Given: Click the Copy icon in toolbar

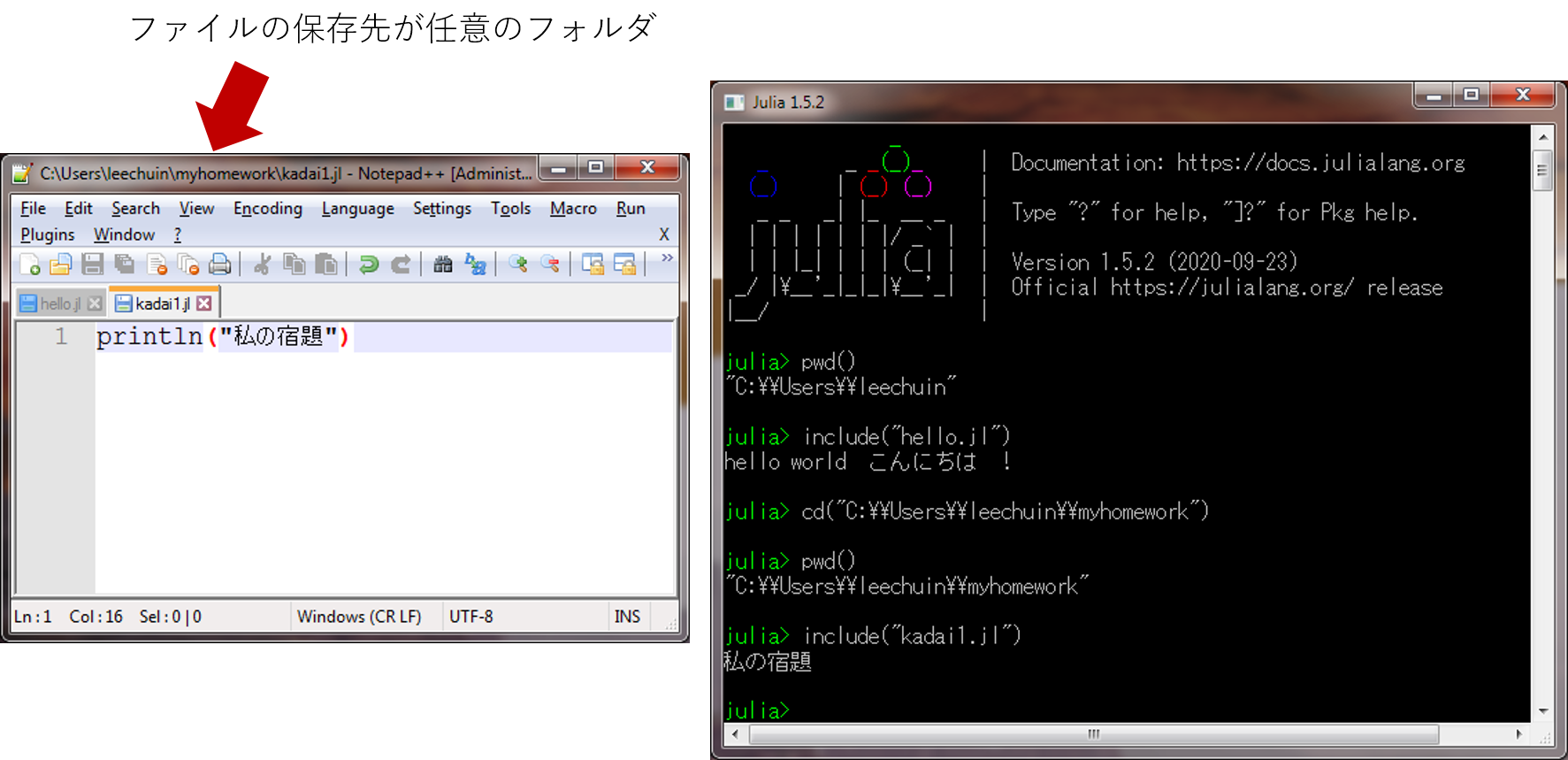Looking at the screenshot, I should coord(294,264).
